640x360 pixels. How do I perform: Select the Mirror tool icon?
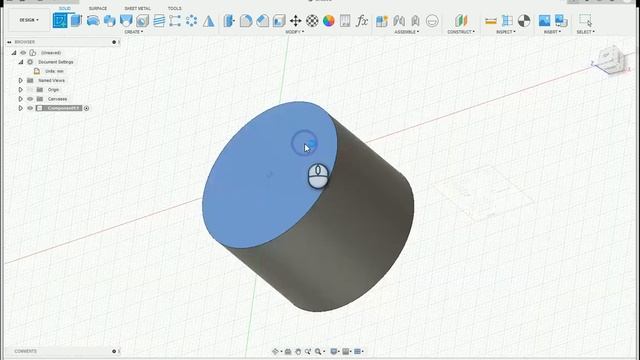click(208, 20)
